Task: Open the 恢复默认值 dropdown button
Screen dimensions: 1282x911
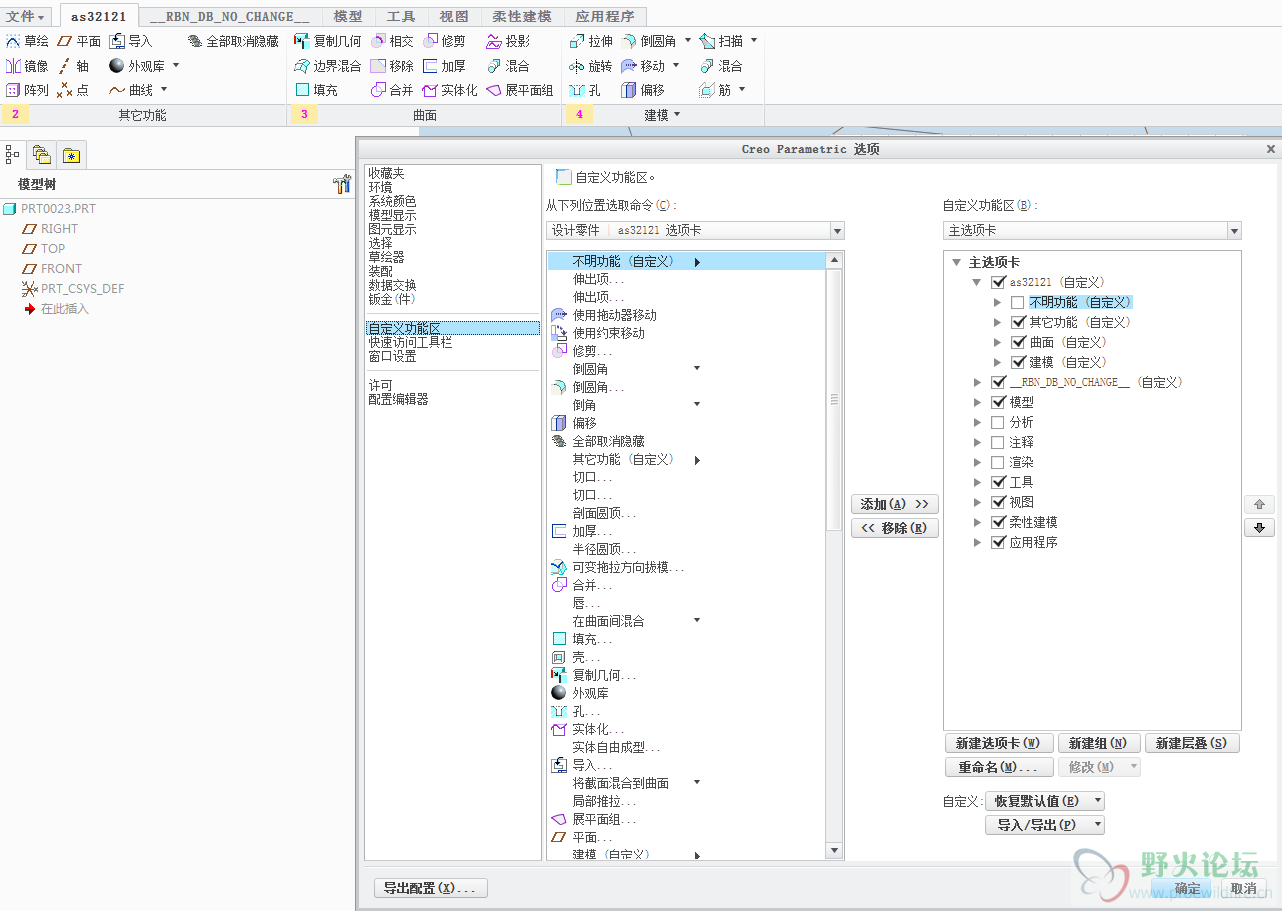Action: click(1045, 801)
